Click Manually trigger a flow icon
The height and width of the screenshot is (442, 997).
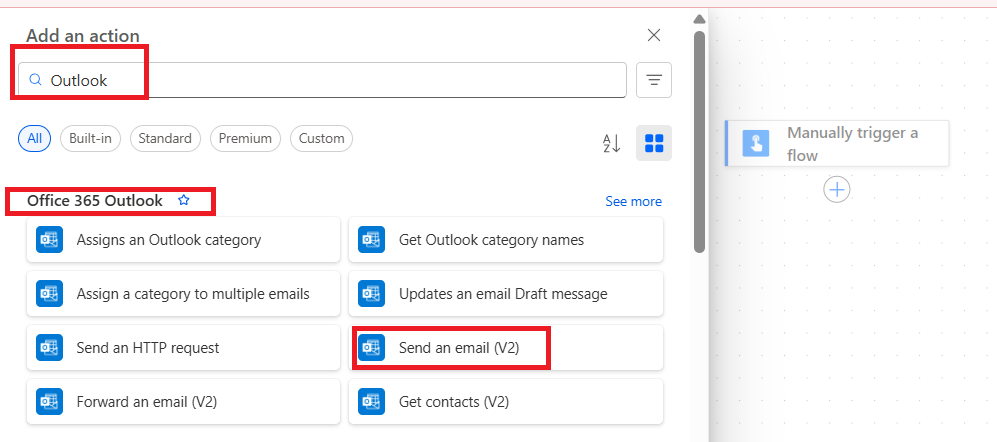click(756, 144)
